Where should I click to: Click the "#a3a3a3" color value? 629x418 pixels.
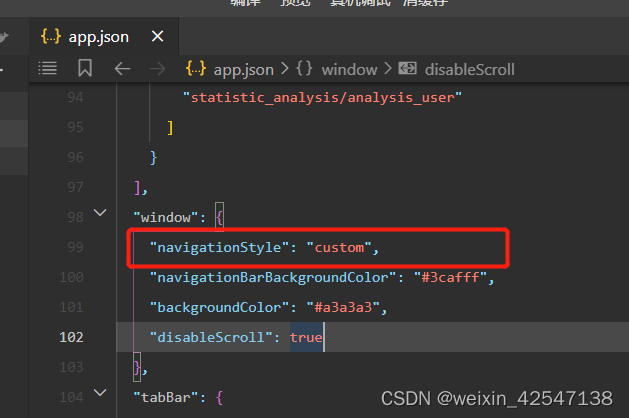(x=343, y=308)
